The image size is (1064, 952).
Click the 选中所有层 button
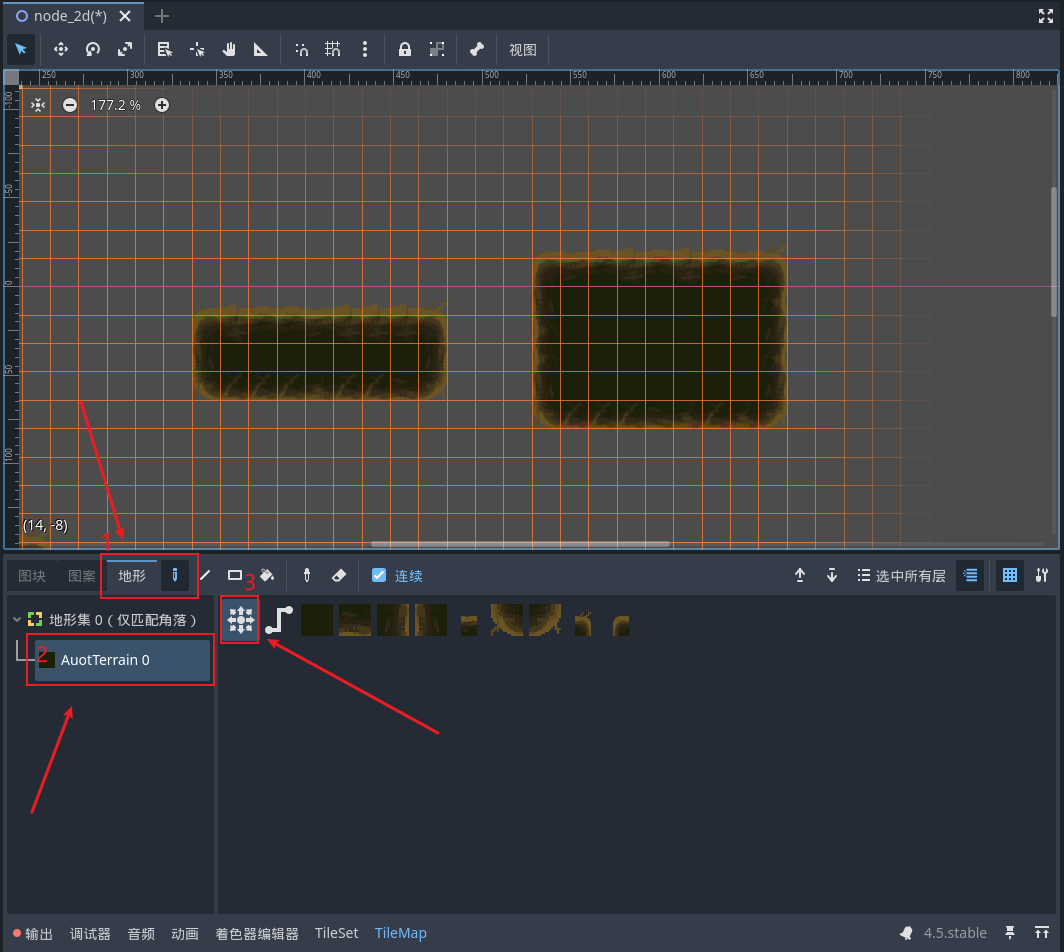[900, 575]
